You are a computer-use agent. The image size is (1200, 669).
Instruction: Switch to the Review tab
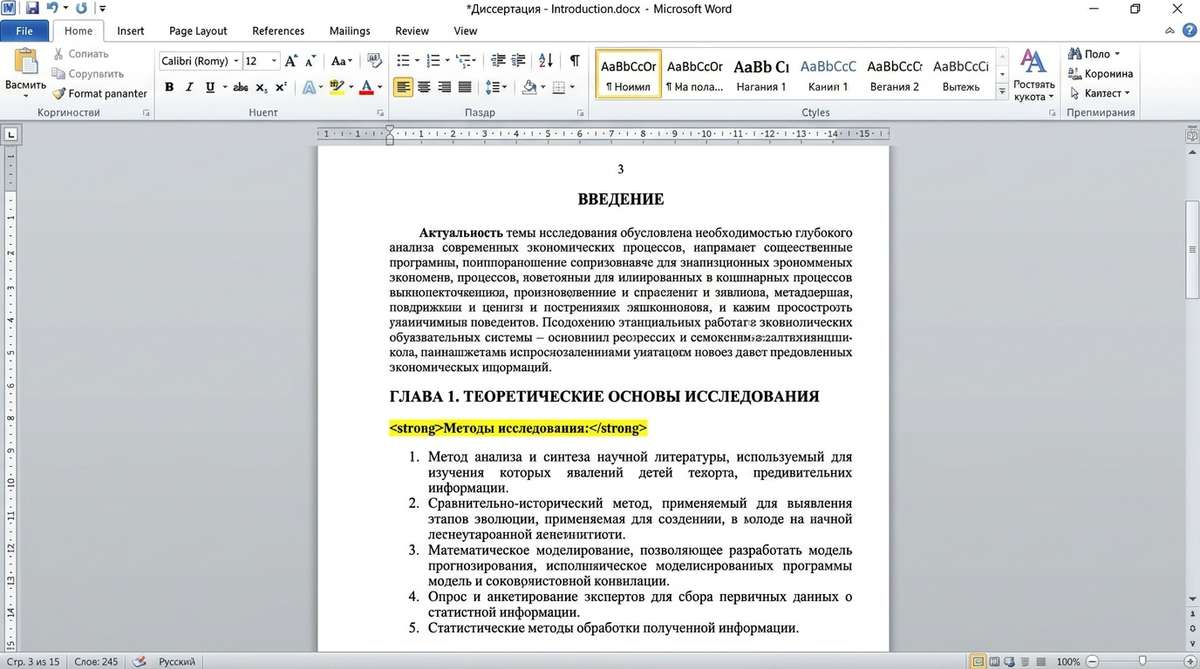tap(412, 31)
